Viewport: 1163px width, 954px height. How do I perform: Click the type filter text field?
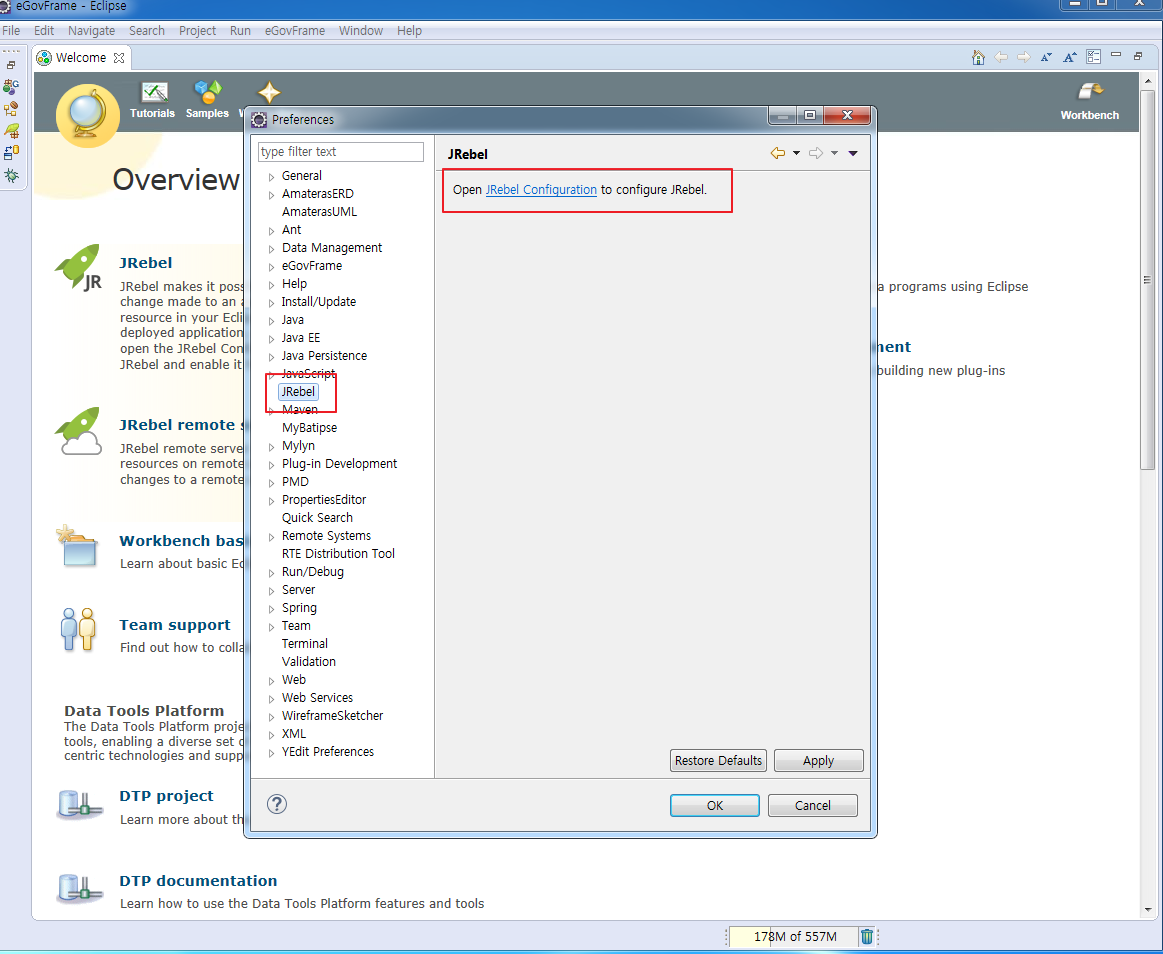point(340,151)
